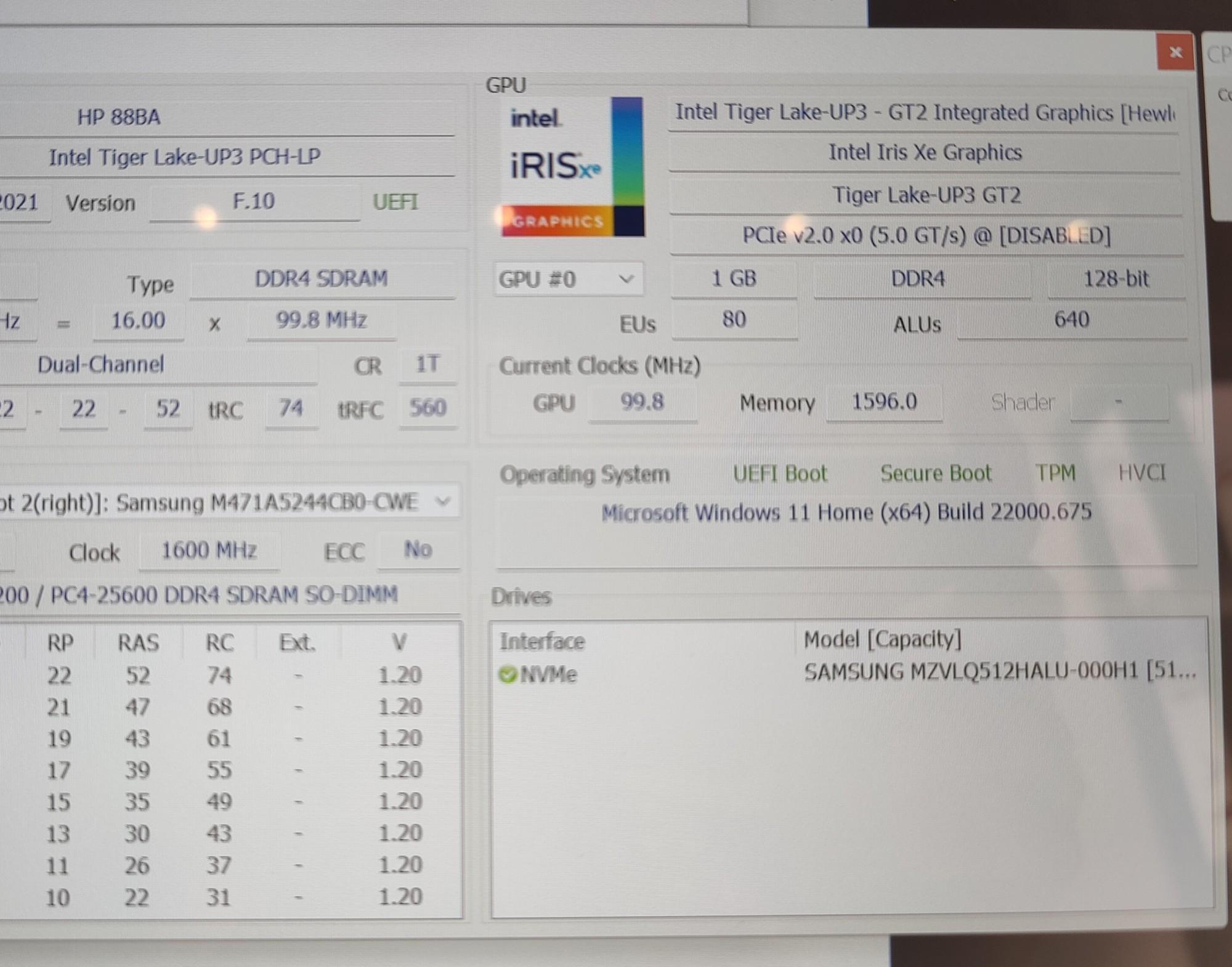
Task: Click the PC4-25600 DDR4 SDRAM SO-DIMM field
Action: [x=229, y=596]
